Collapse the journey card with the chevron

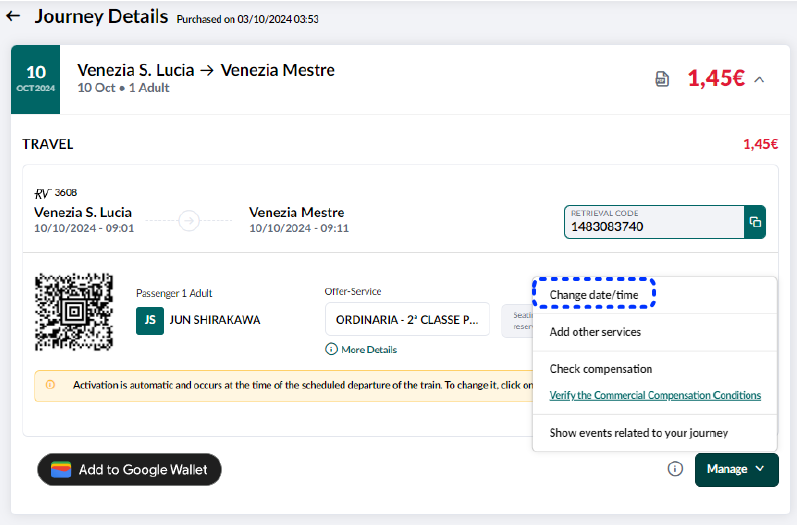click(759, 79)
